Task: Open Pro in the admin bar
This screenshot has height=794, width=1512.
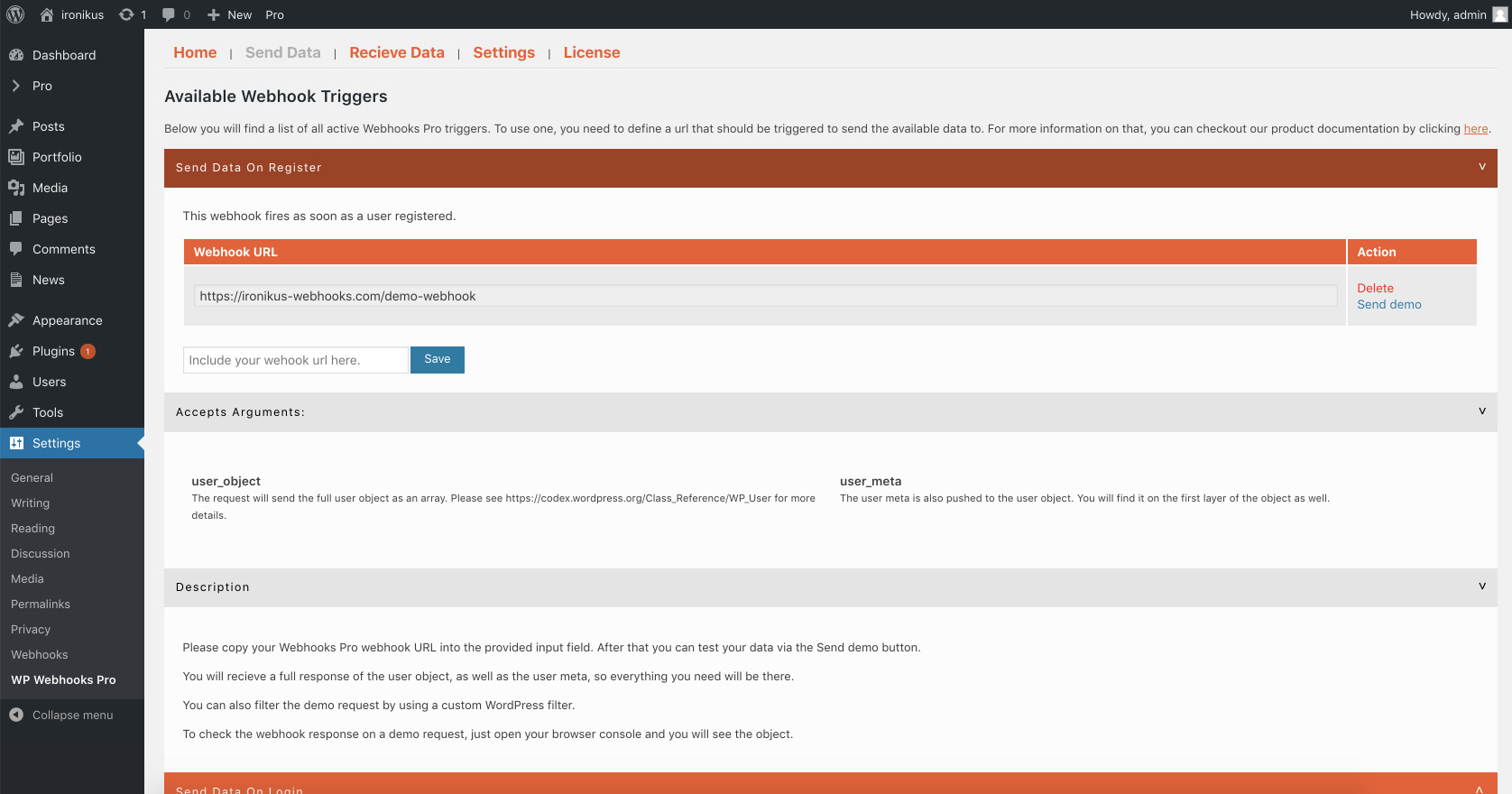Action: tap(275, 14)
